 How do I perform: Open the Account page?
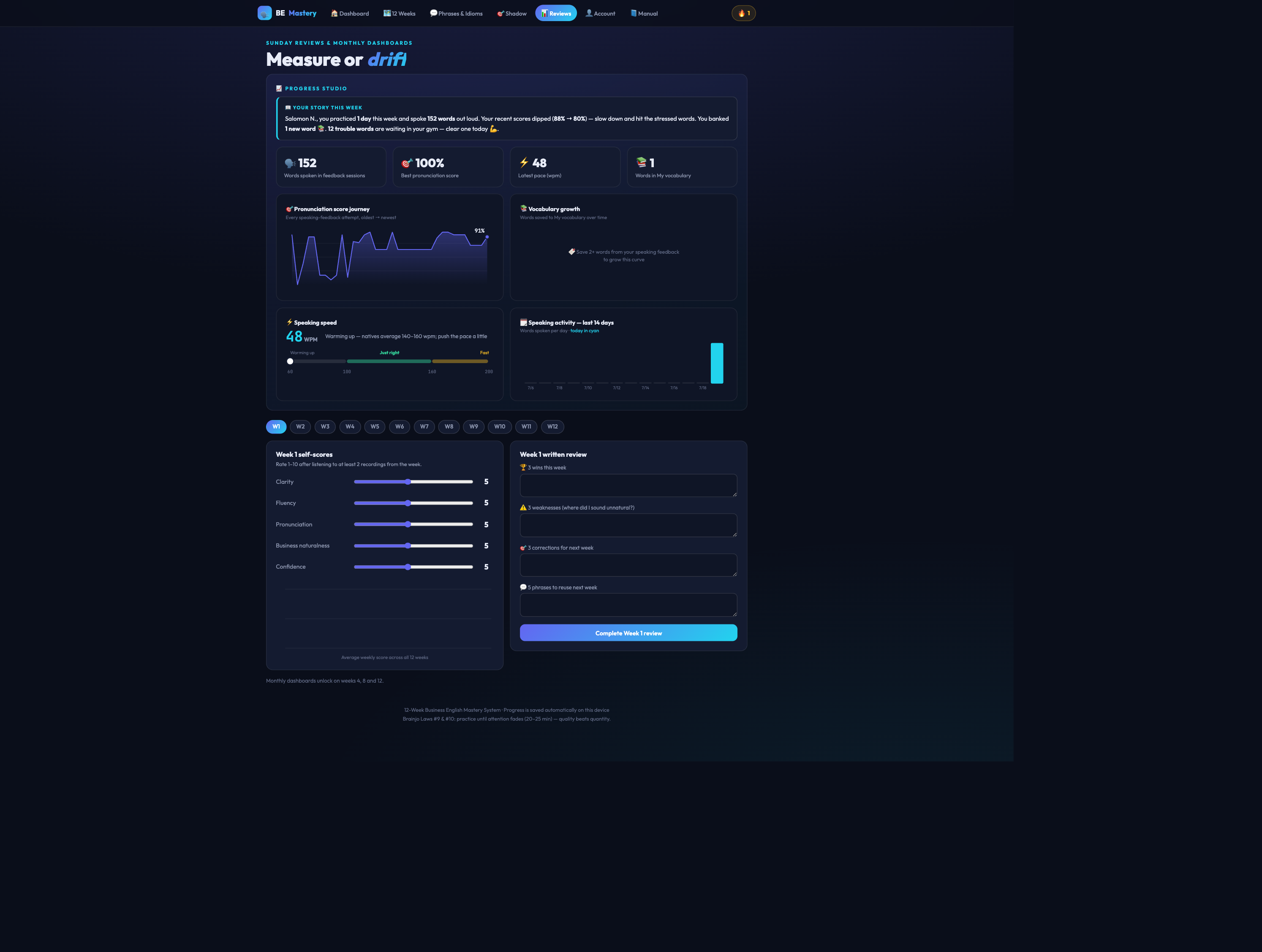pos(600,13)
